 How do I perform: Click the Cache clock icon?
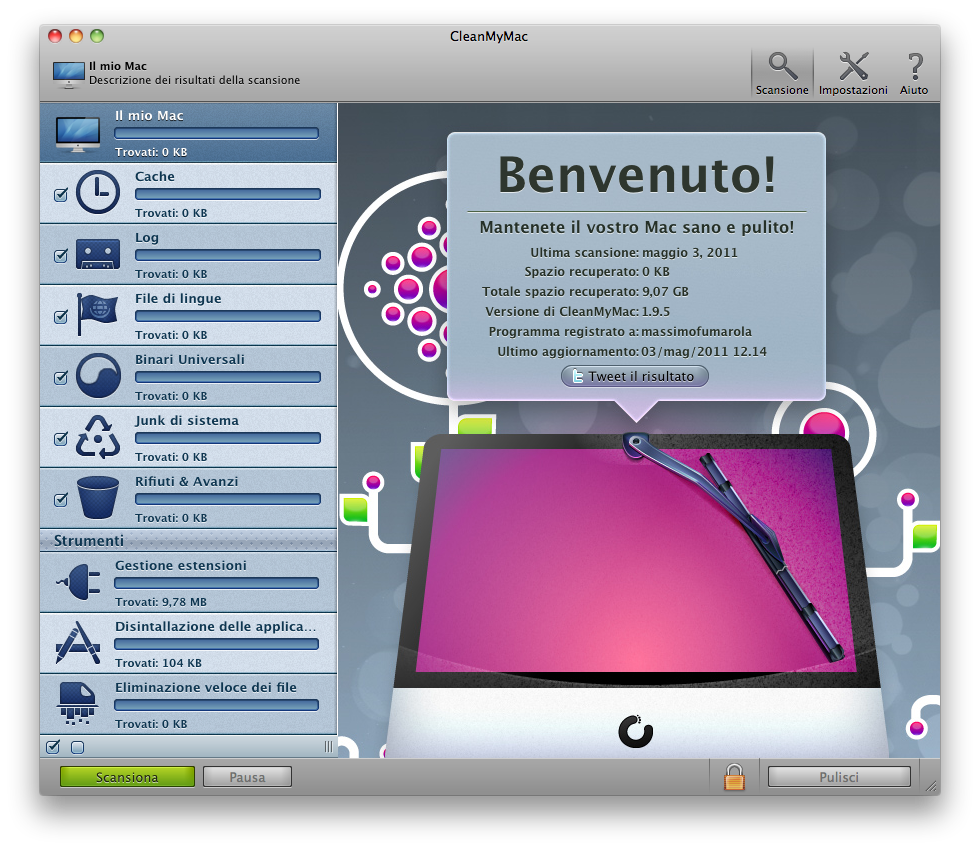click(98, 193)
